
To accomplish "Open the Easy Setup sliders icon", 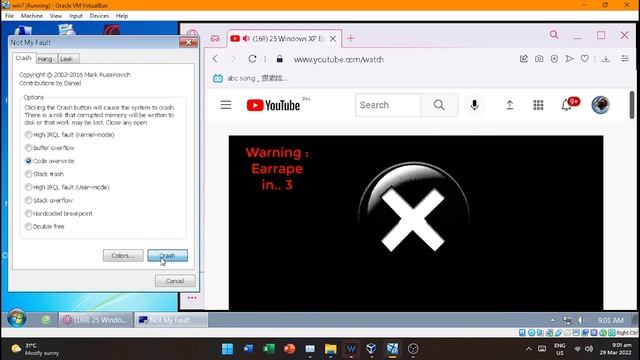I will [x=625, y=59].
